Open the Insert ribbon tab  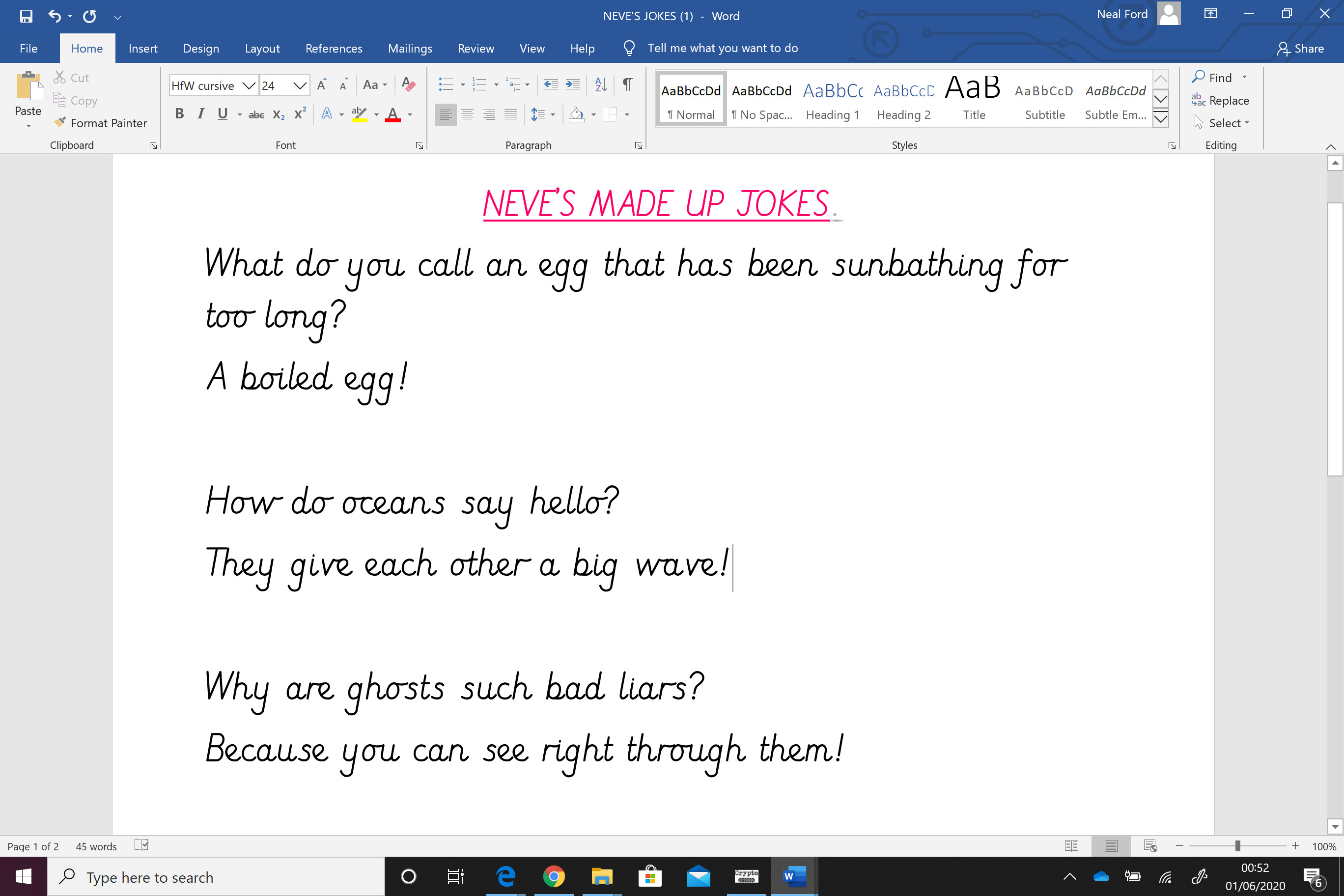click(x=143, y=49)
